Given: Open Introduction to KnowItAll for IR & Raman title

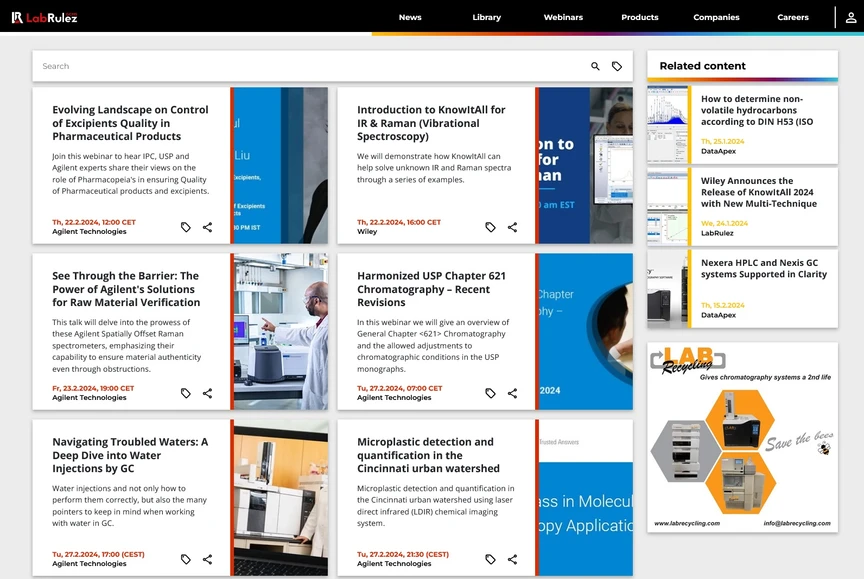Looking at the screenshot, I should point(431,123).
